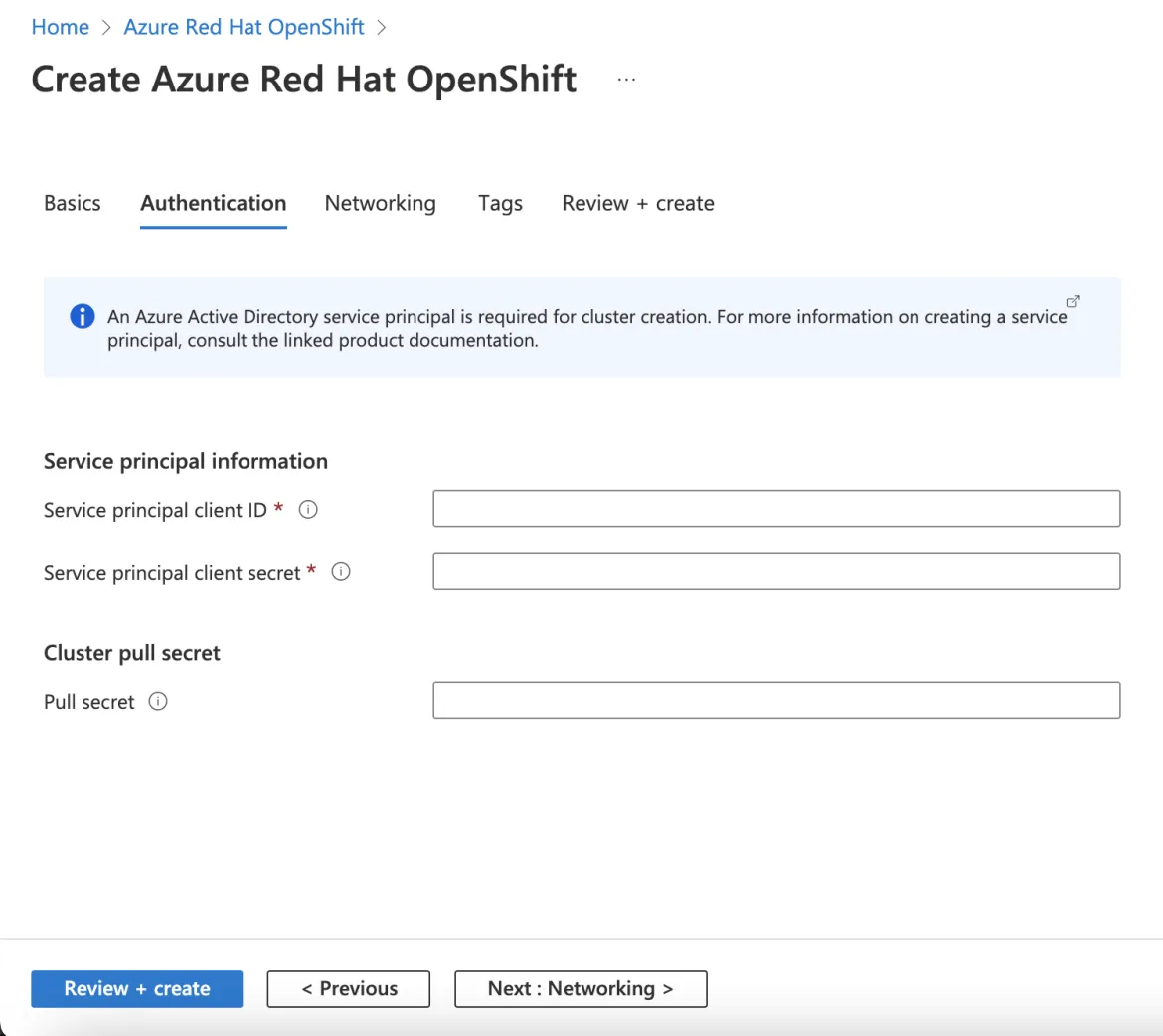Go back with the Previous button
The width and height of the screenshot is (1163, 1036).
[x=348, y=988]
